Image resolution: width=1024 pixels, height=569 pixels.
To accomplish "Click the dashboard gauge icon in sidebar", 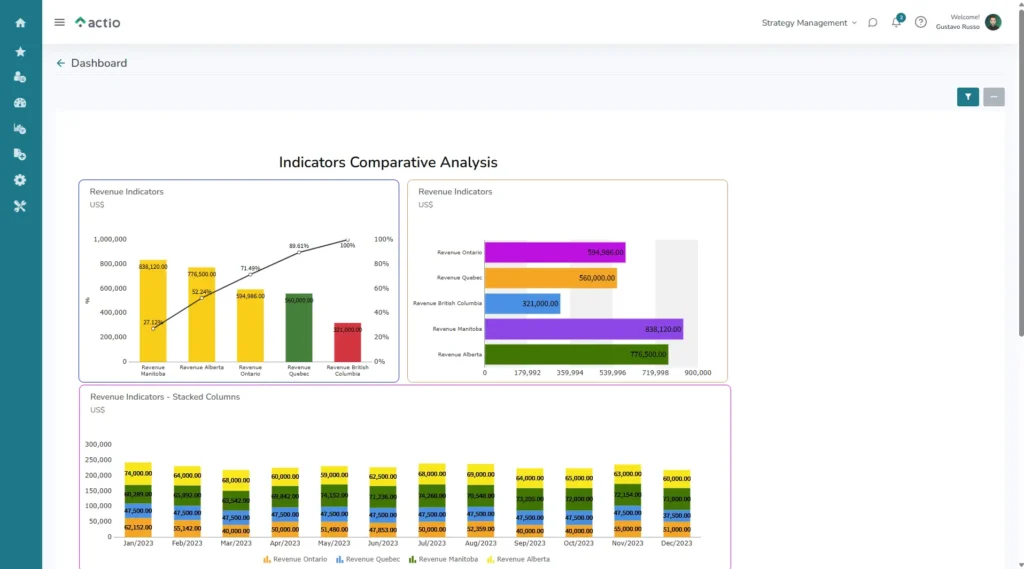I will pyautogui.click(x=20, y=102).
